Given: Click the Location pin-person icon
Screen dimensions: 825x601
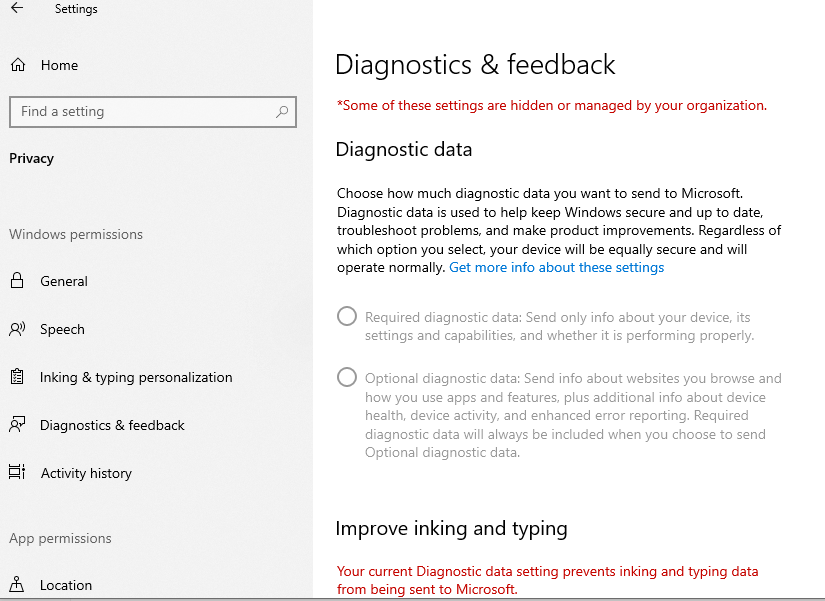Looking at the screenshot, I should coord(17,584).
